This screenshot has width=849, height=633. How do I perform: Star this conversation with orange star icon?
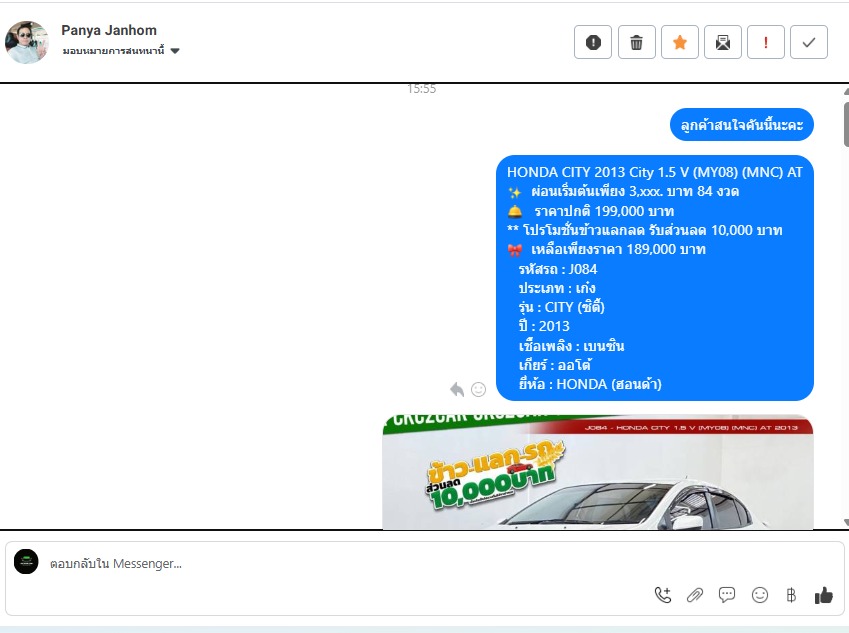(680, 42)
